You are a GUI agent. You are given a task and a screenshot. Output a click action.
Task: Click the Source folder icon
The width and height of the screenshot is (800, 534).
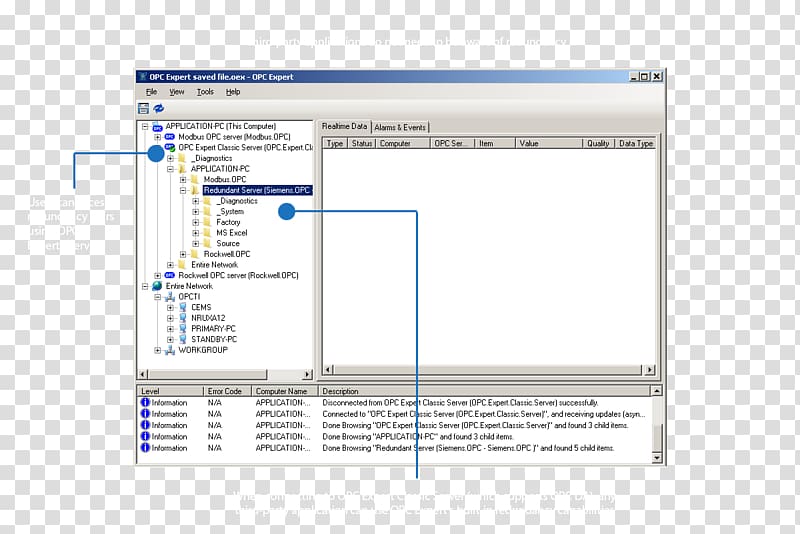[x=207, y=243]
